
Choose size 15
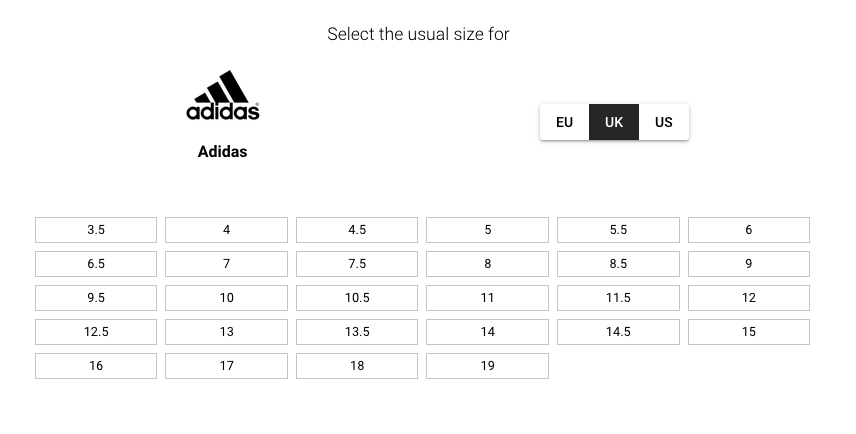(x=748, y=332)
